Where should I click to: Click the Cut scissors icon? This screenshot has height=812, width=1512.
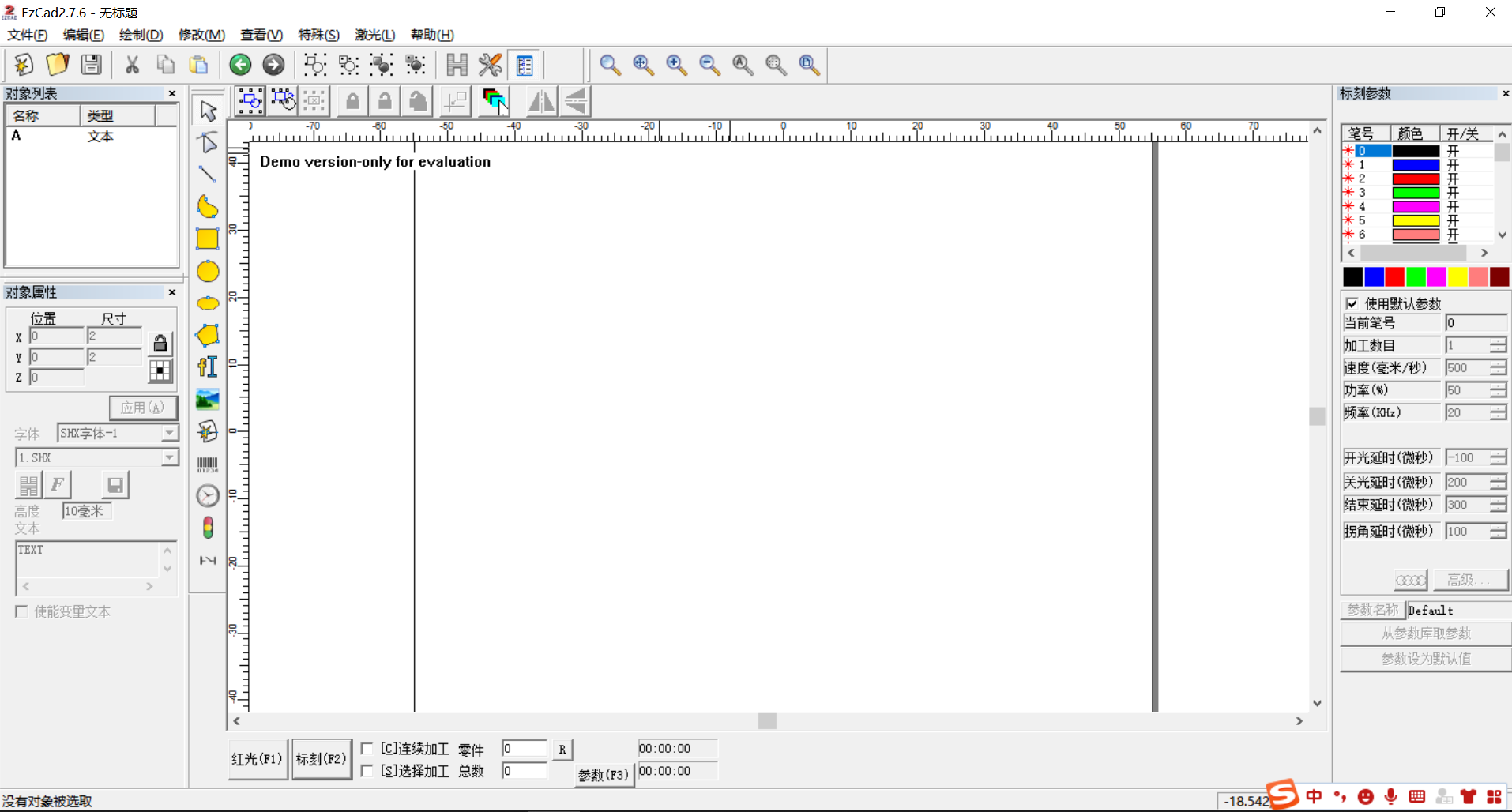(132, 65)
